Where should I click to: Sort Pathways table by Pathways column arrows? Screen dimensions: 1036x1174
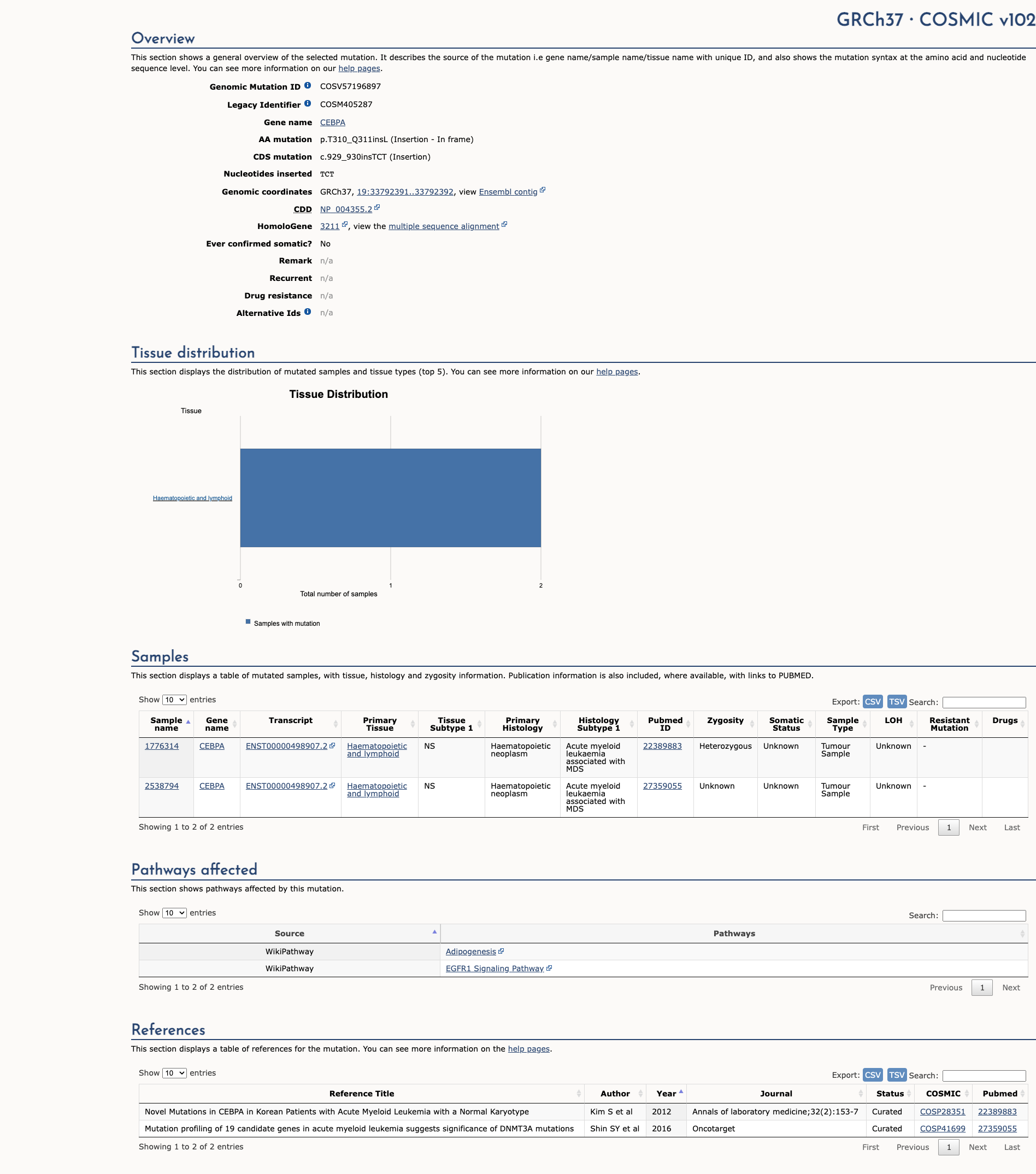pyautogui.click(x=1022, y=934)
